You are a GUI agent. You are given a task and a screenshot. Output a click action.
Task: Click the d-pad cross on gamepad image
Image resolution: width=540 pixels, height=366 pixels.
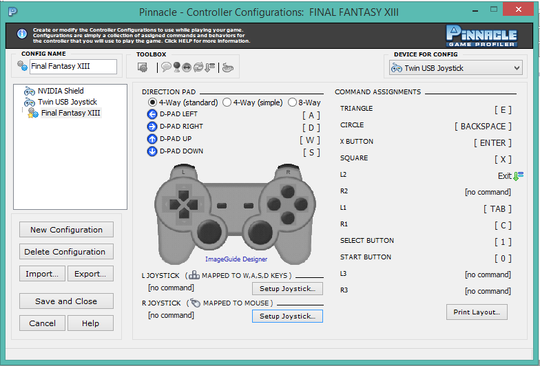pos(184,205)
